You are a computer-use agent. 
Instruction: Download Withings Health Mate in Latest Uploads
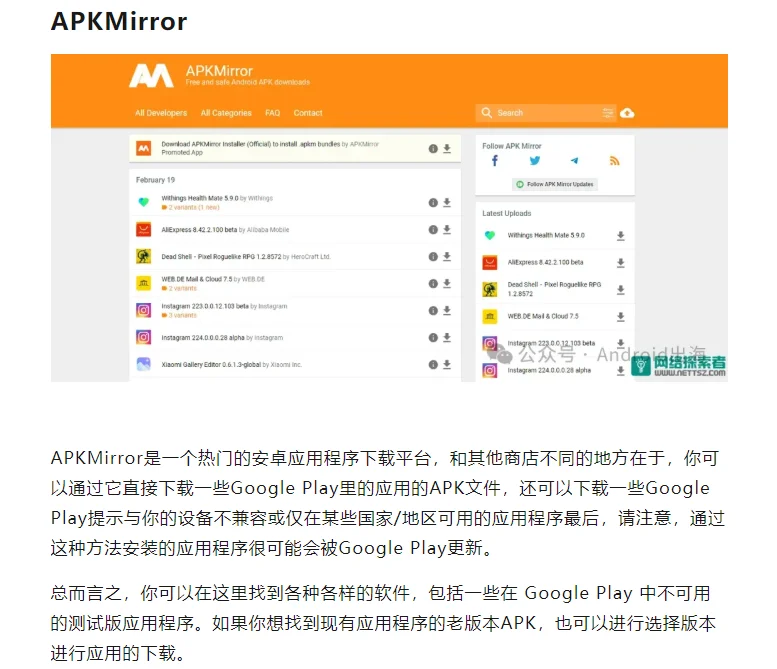[x=620, y=236]
